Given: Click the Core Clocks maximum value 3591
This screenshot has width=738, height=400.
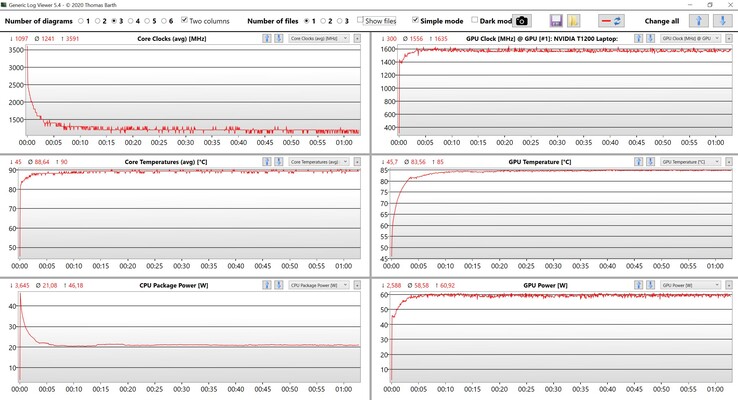Looking at the screenshot, I should [72, 39].
